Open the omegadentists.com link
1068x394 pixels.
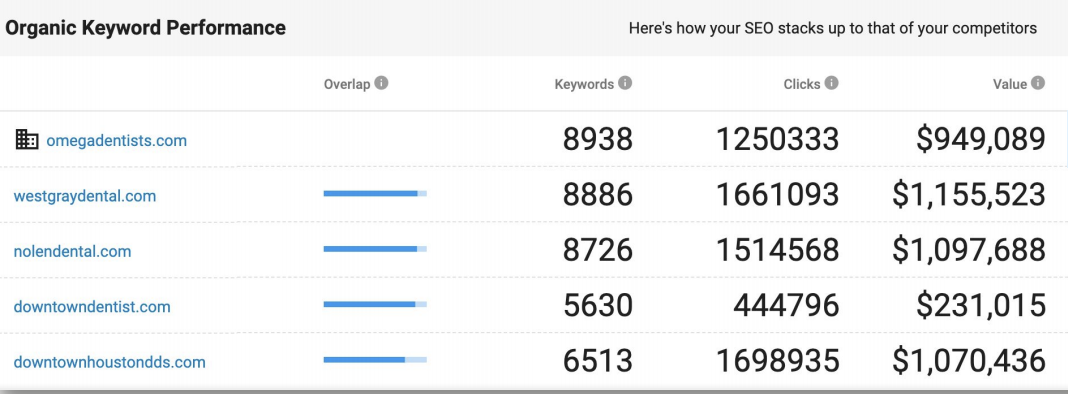pyautogui.click(x=116, y=140)
